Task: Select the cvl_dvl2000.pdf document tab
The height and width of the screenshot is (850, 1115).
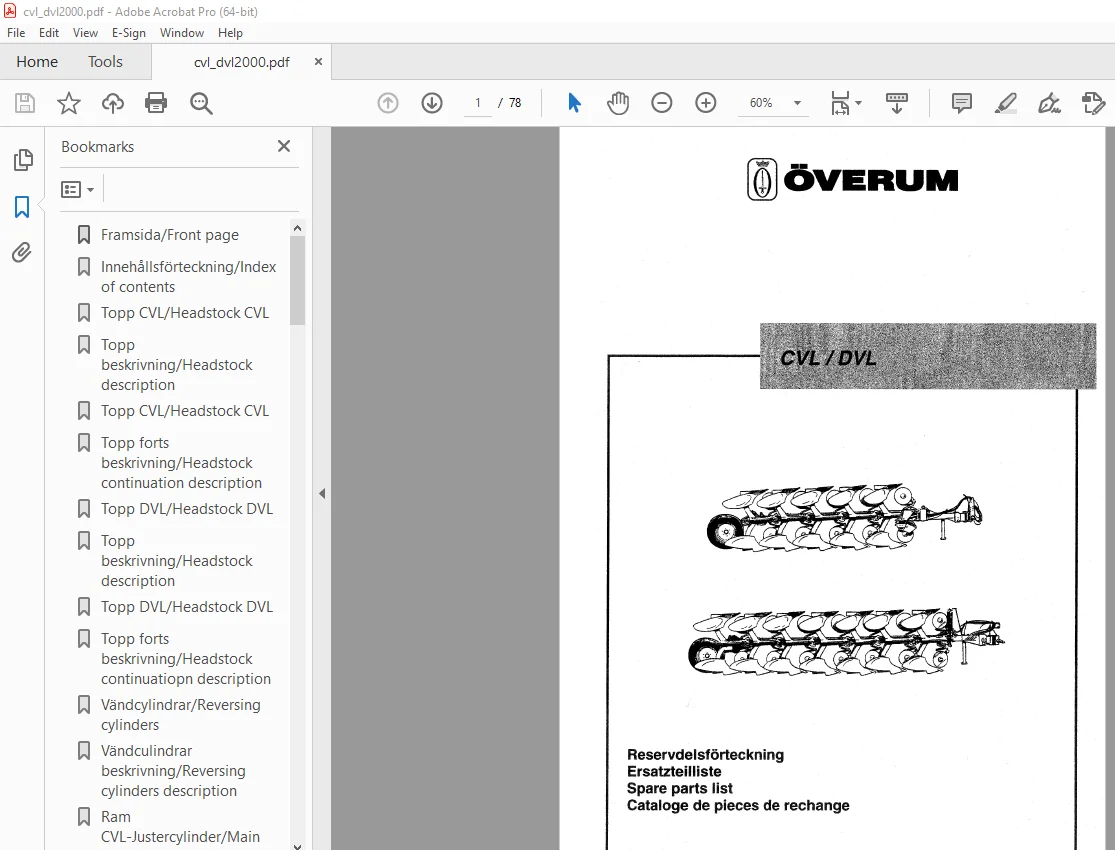Action: pyautogui.click(x=242, y=62)
